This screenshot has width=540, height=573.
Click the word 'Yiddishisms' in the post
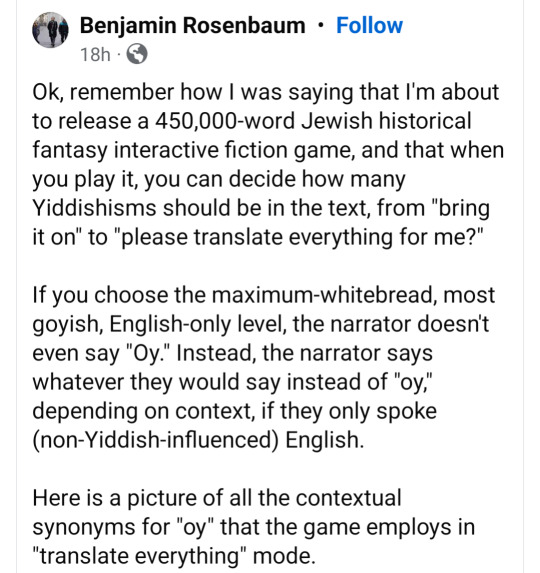[95, 208]
